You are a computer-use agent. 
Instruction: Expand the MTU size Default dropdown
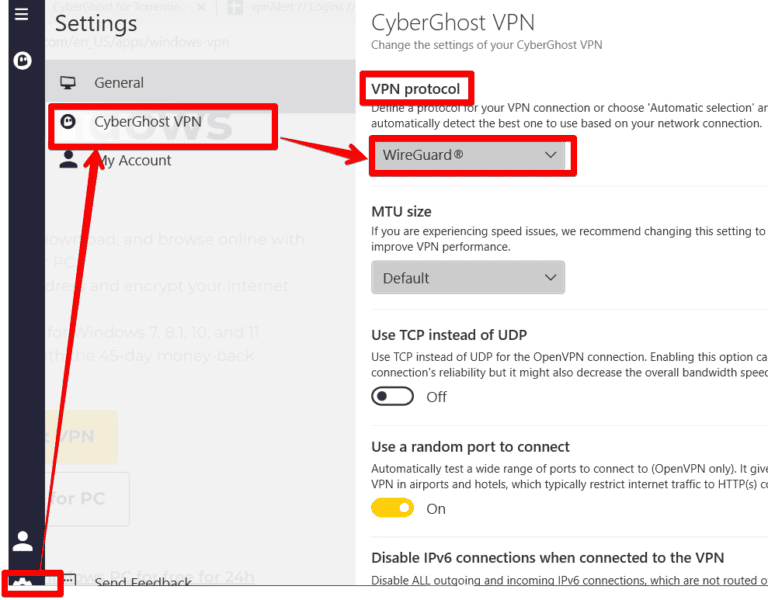468,278
